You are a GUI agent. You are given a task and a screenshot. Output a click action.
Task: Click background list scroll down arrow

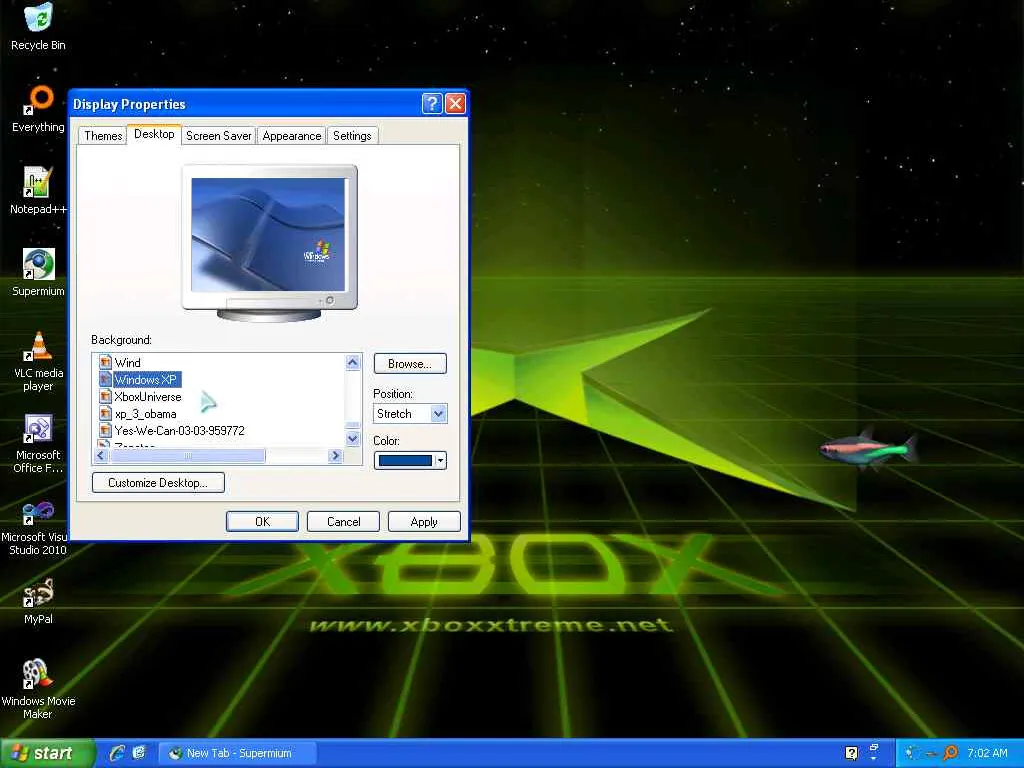[x=353, y=439]
